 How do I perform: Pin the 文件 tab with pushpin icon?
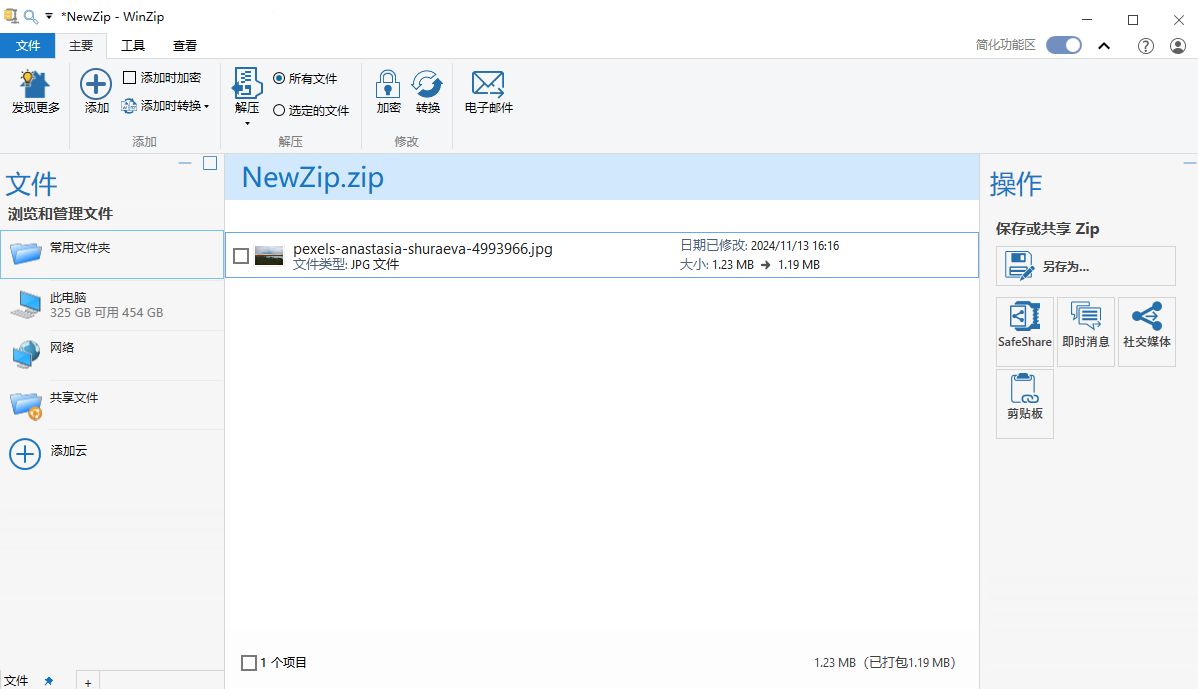(x=49, y=681)
